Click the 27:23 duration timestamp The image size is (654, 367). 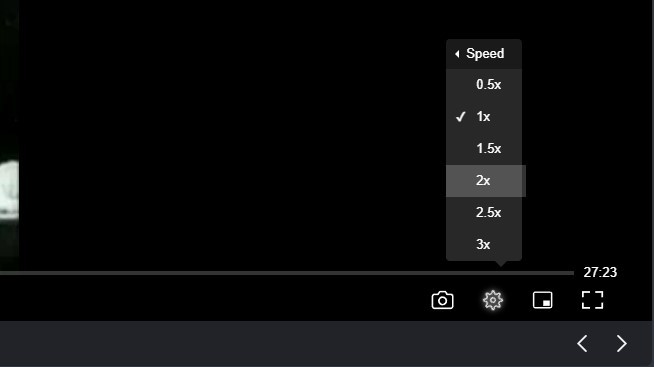click(600, 272)
